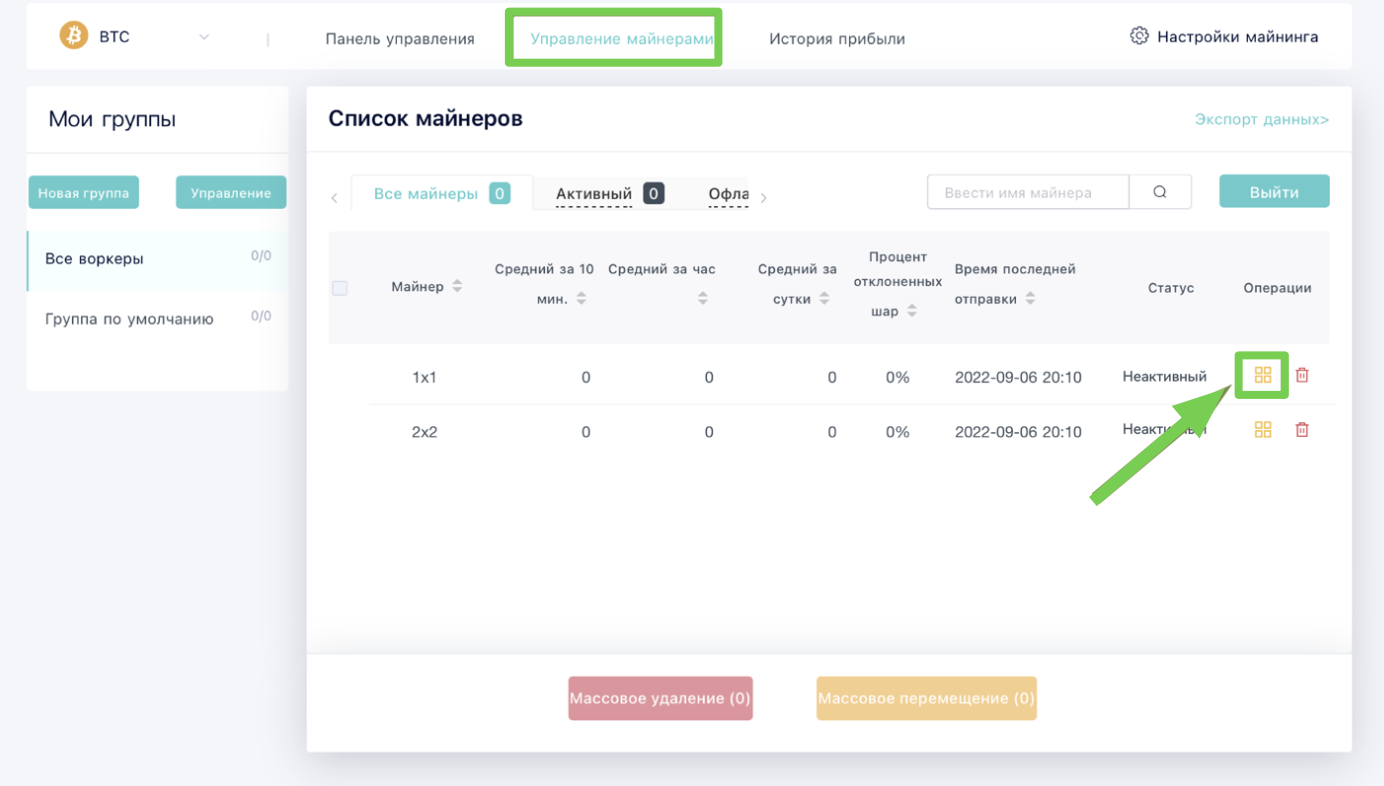Show more miner tabs with right chevron
Screen dimensions: 1384x786
[764, 198]
